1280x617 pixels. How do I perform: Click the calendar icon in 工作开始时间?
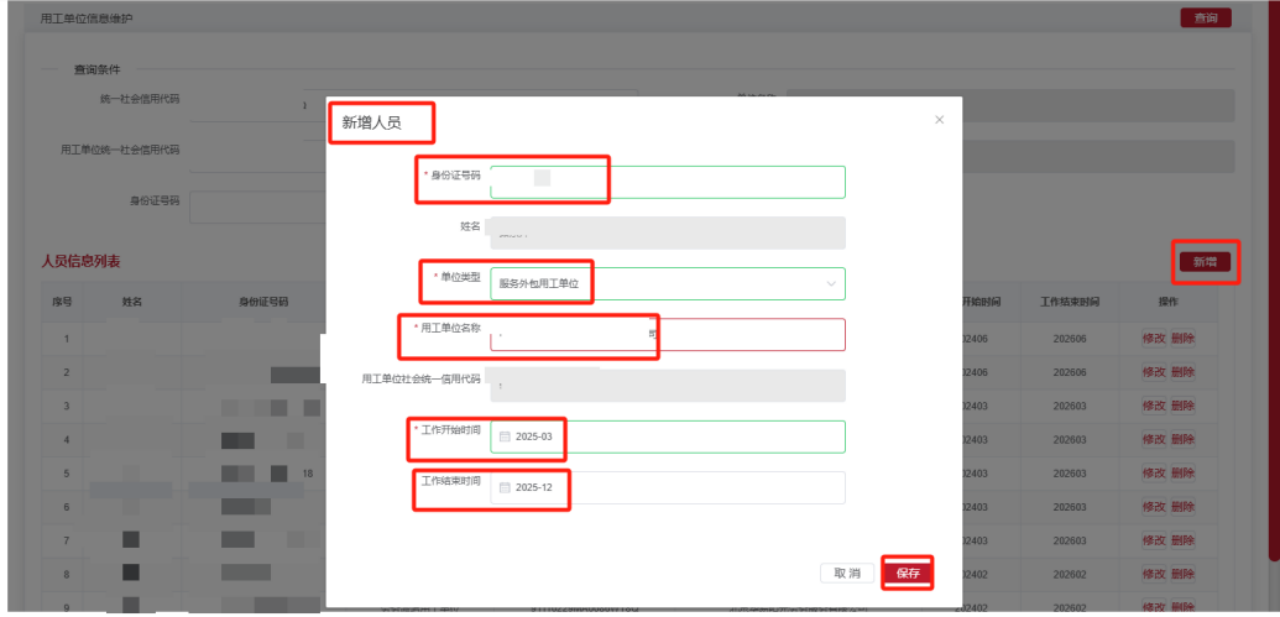coord(504,437)
